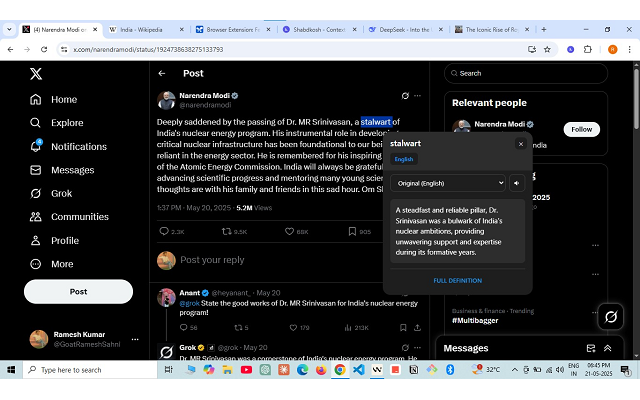Open the Original (English) language dropdown
Image resolution: width=640 pixels, height=400 pixels.
point(448,183)
